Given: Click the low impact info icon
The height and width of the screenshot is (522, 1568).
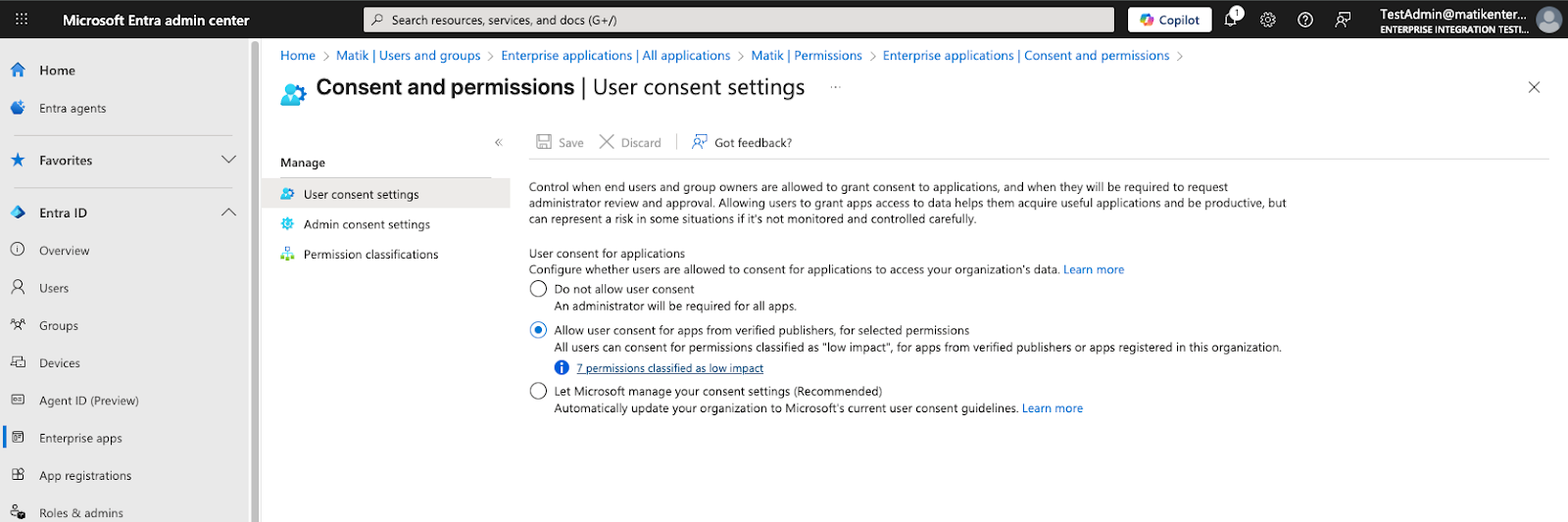Looking at the screenshot, I should tap(562, 368).
